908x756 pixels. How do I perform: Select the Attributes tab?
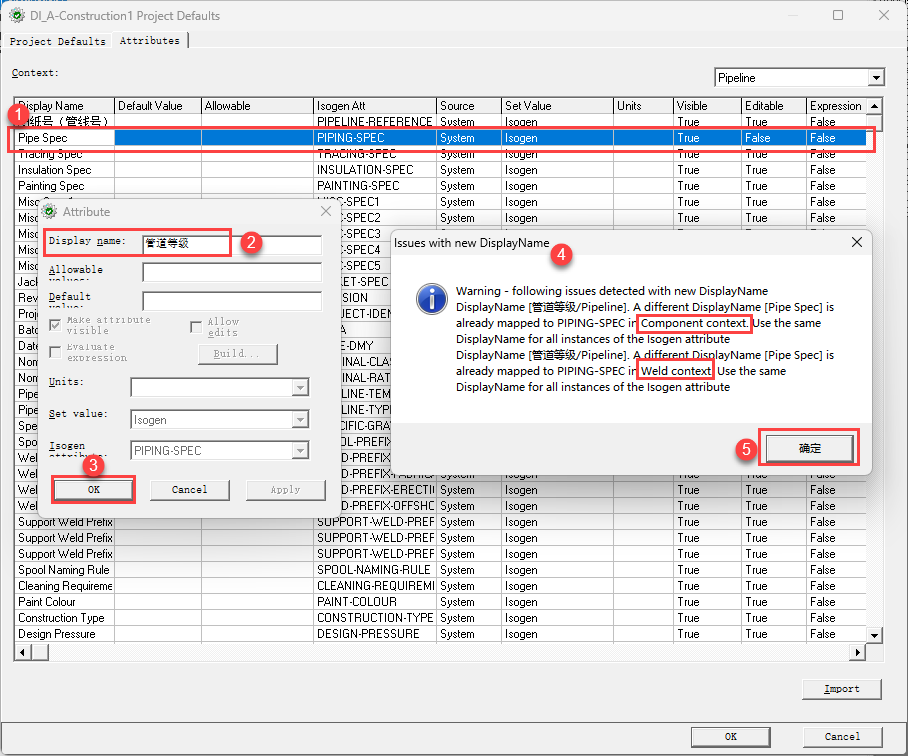(150, 41)
